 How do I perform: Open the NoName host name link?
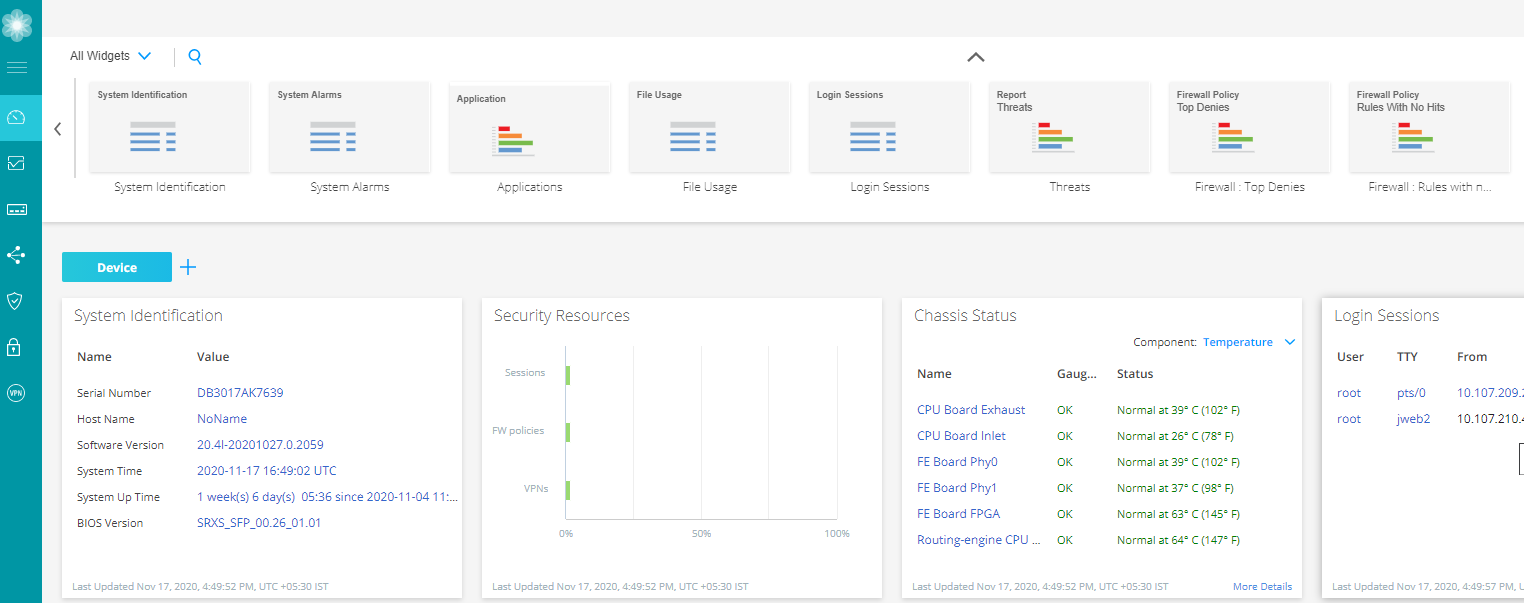click(x=221, y=418)
